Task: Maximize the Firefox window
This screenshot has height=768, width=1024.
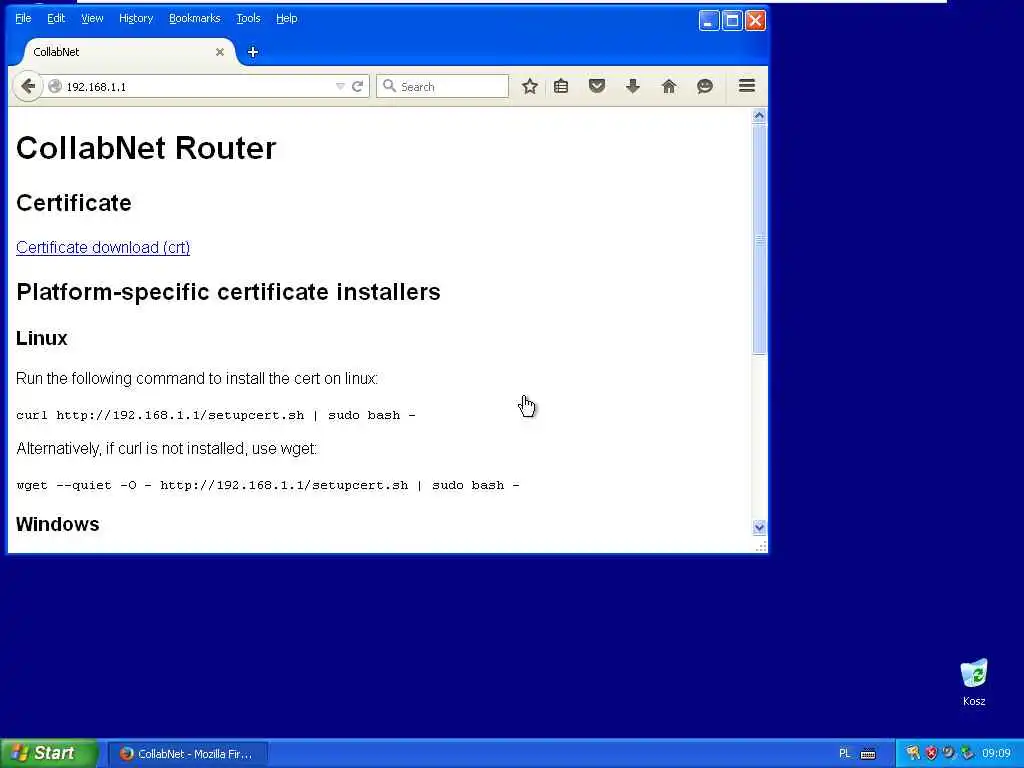Action: coord(732,20)
